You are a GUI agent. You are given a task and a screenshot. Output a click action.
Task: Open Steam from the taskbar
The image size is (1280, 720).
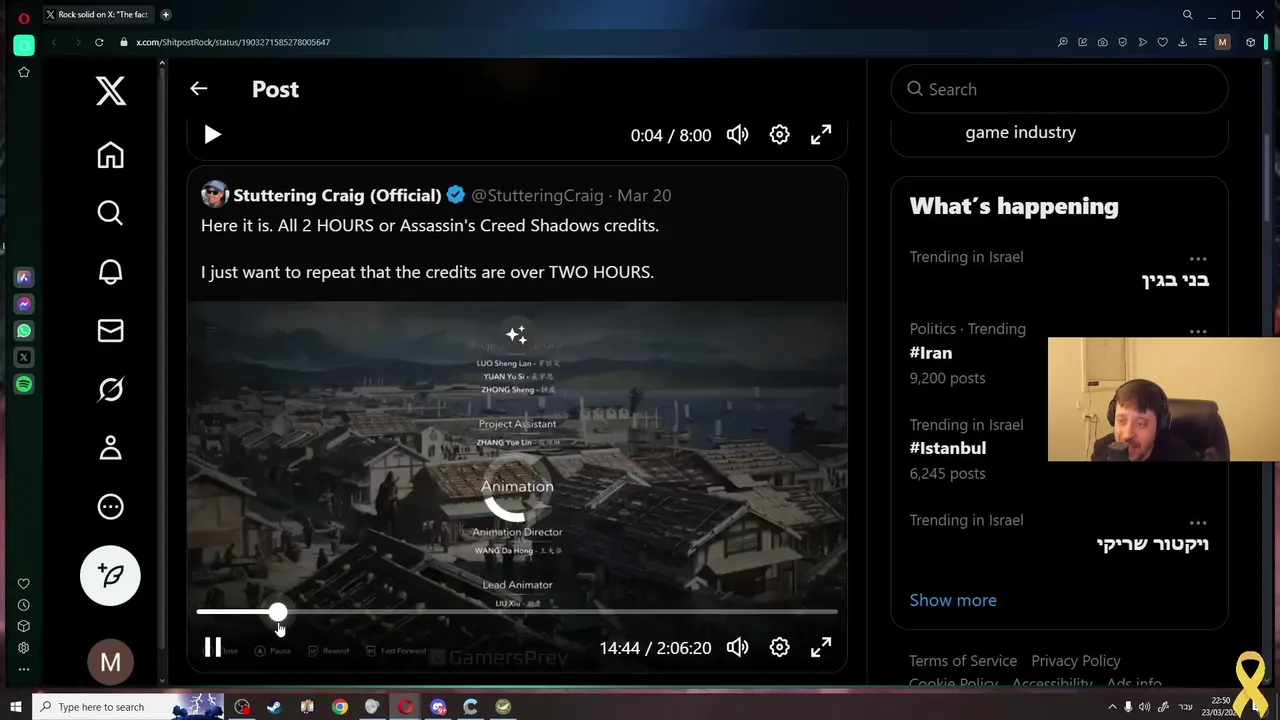click(274, 707)
